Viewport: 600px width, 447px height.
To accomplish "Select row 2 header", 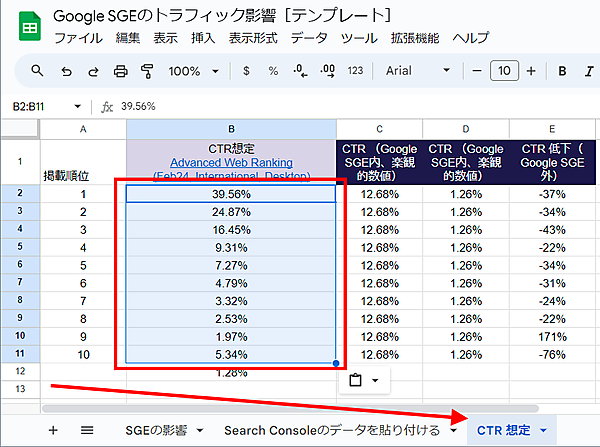I will pyautogui.click(x=20, y=193).
